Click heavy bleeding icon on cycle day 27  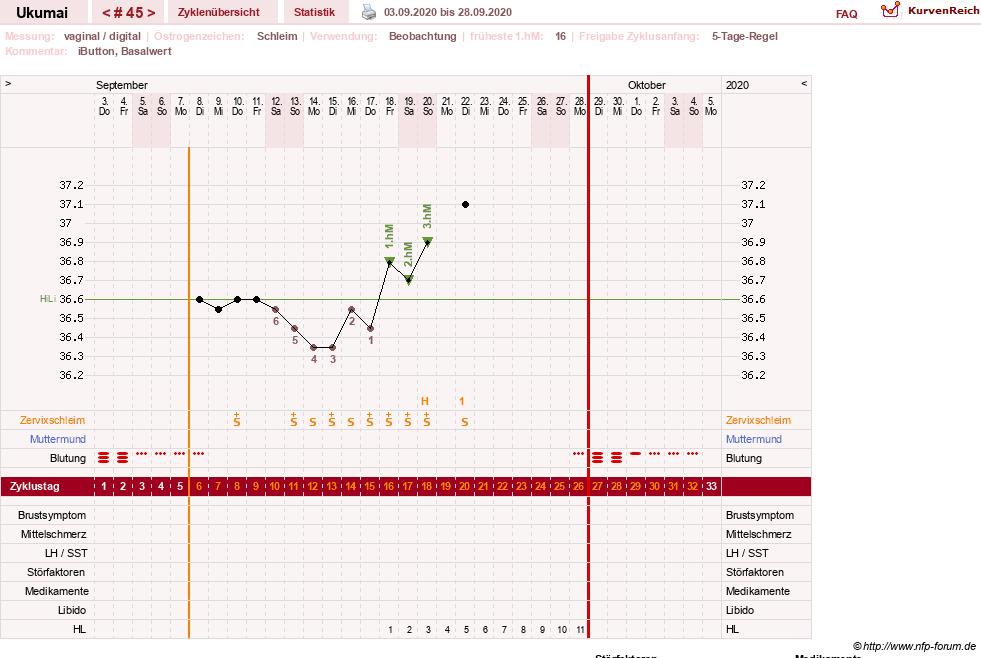coord(597,458)
